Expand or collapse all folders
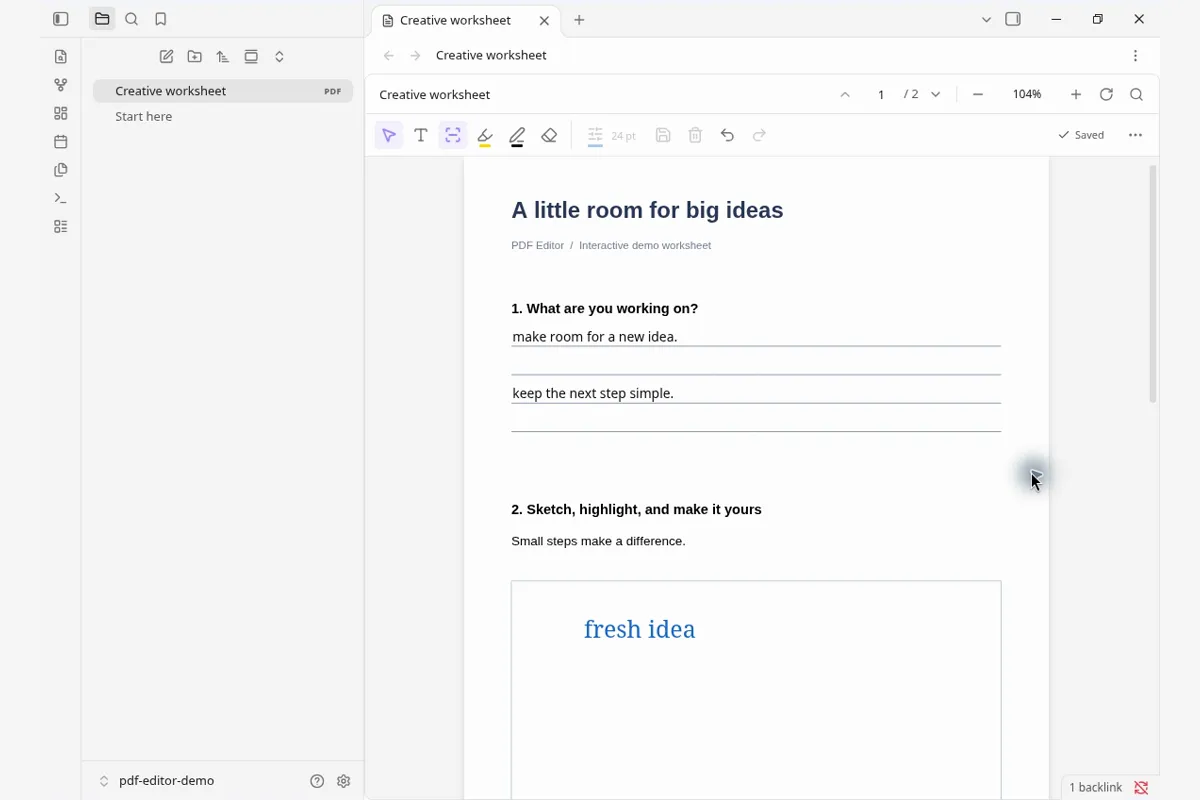1200x800 pixels. coord(279,57)
